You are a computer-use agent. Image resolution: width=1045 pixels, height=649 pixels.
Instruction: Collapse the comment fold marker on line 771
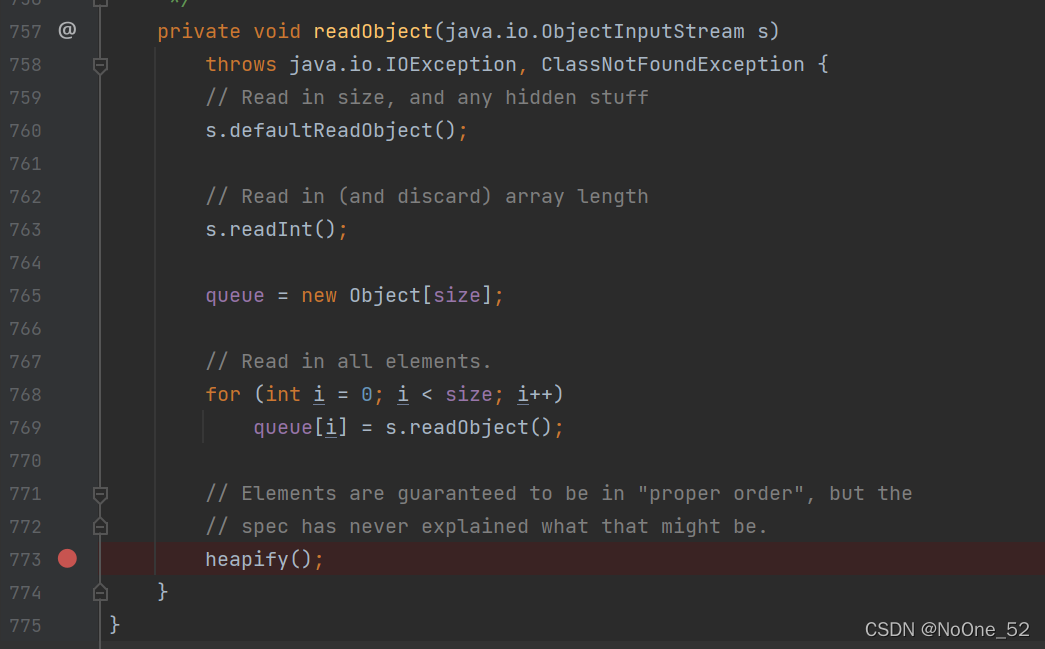coord(100,494)
